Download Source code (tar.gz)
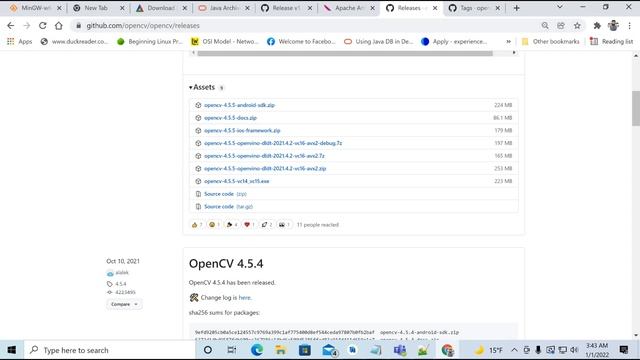Viewport: 640px width, 360px height. pyautogui.click(x=229, y=207)
